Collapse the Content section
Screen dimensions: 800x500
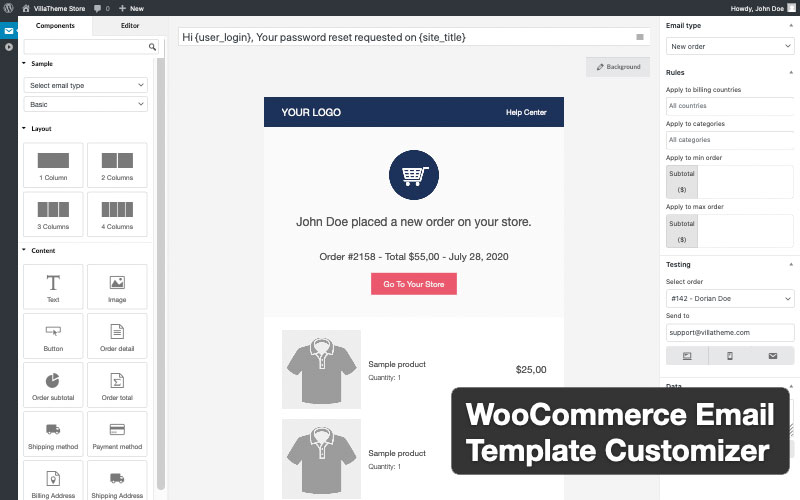point(38,251)
